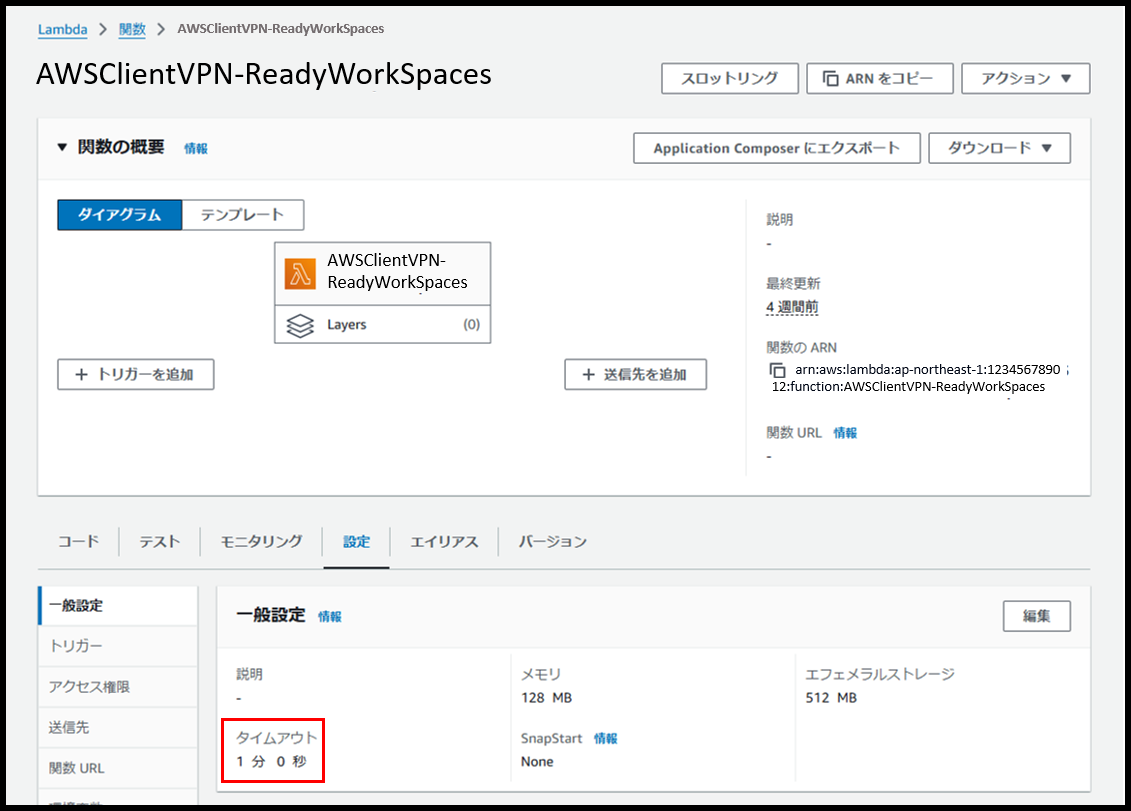Go to 関数 via the breadcrumb link
The height and width of the screenshot is (811, 1131).
132,29
